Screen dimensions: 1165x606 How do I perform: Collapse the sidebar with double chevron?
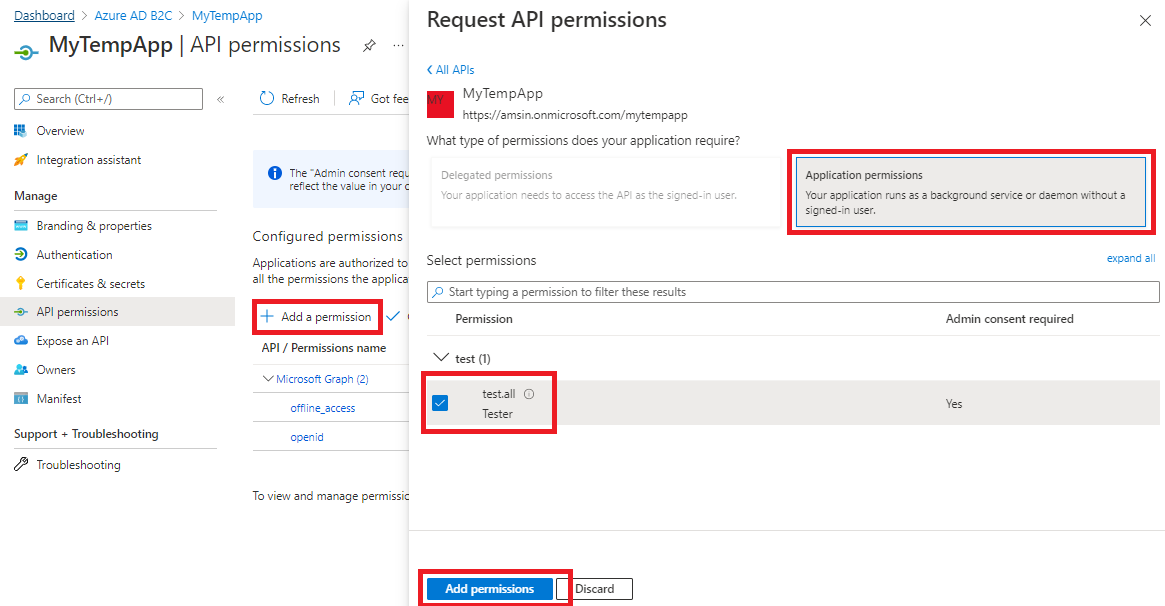[221, 99]
